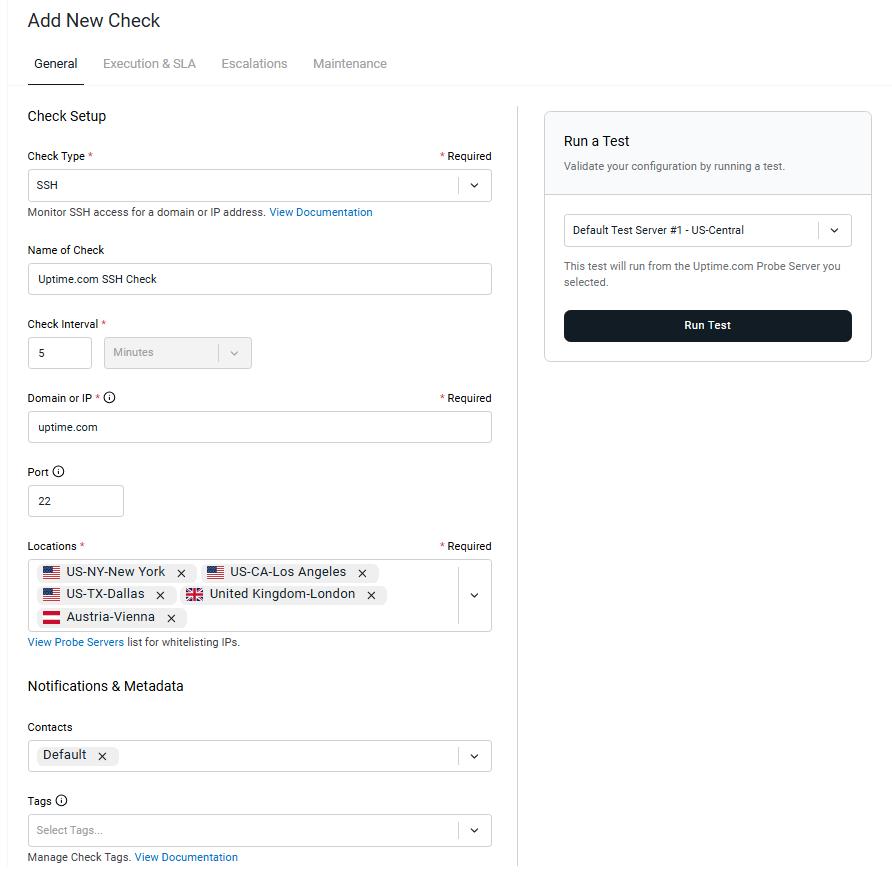Expand the Contacts dropdown
This screenshot has height=880, width=892.
point(474,756)
